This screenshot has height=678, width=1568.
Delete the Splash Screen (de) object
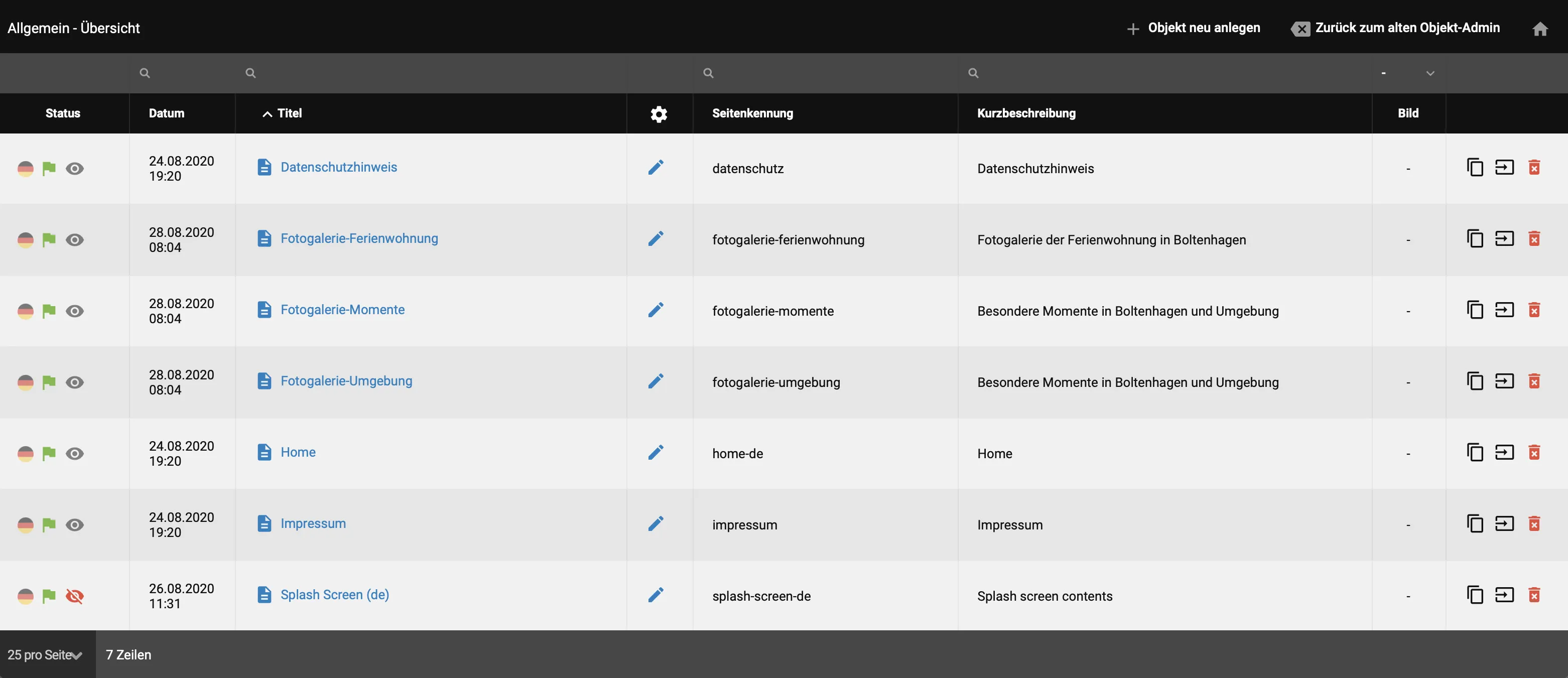click(x=1534, y=595)
